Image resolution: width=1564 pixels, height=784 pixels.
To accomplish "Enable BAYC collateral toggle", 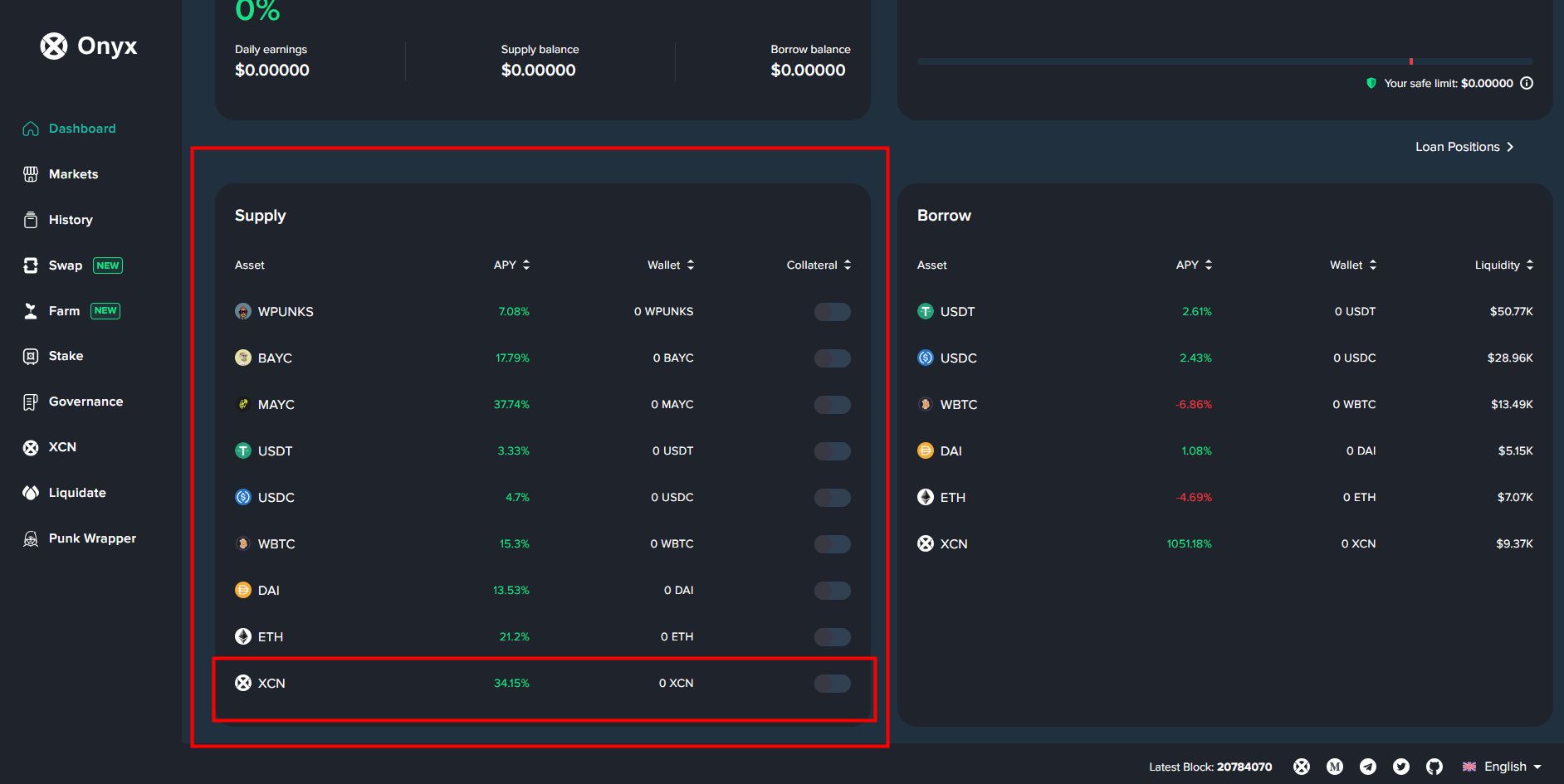I will point(833,358).
